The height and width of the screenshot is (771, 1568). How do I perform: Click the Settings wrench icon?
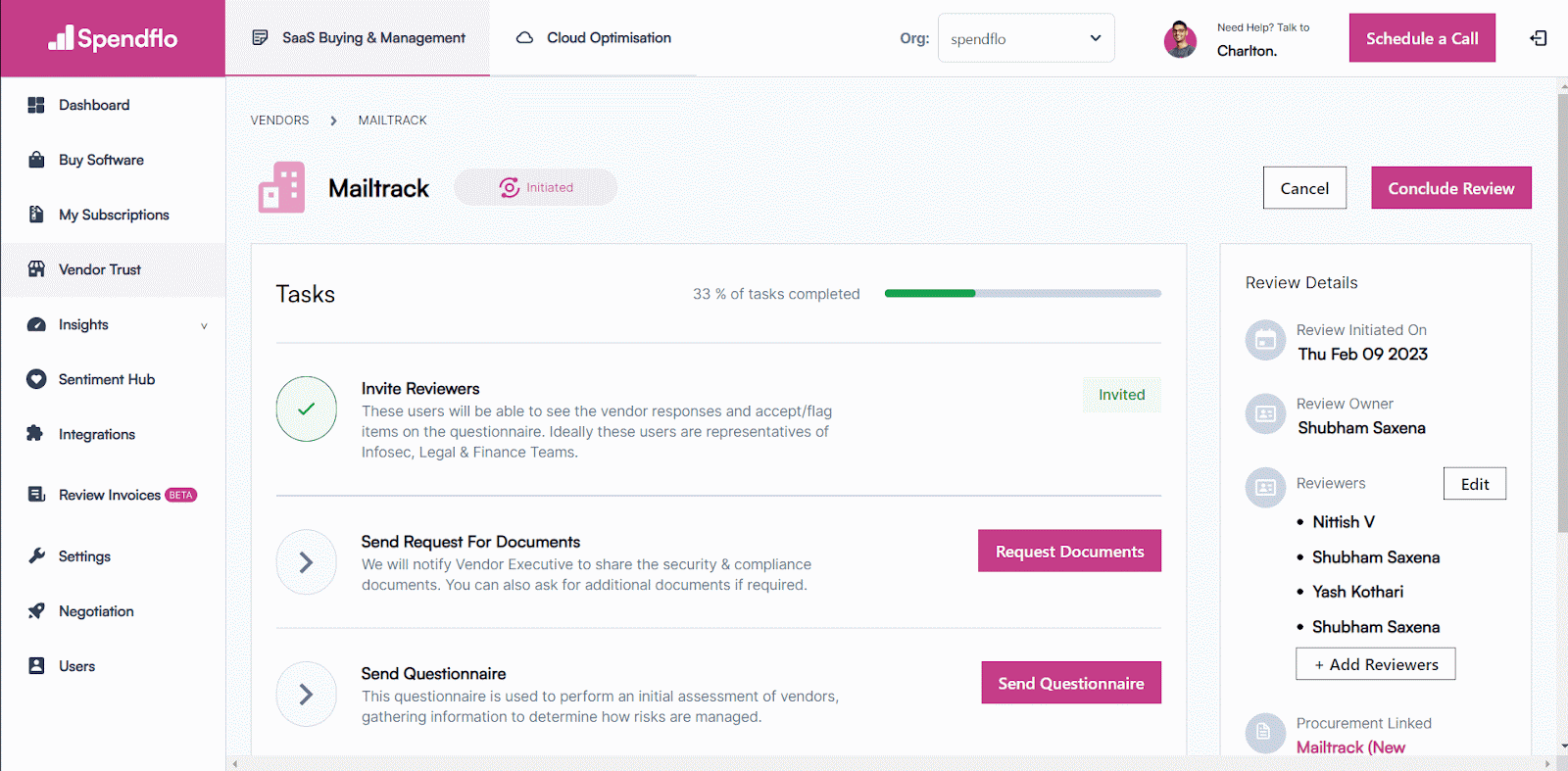[x=36, y=555]
